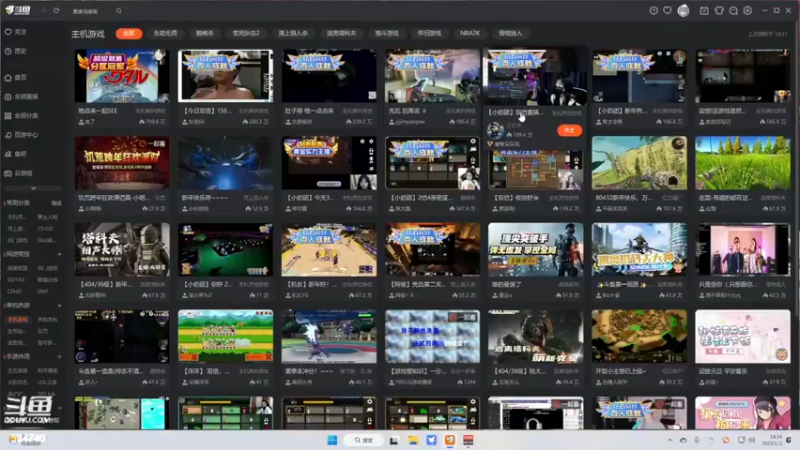Open 历史 history in the left sidebar
The width and height of the screenshot is (800, 450).
(16, 51)
